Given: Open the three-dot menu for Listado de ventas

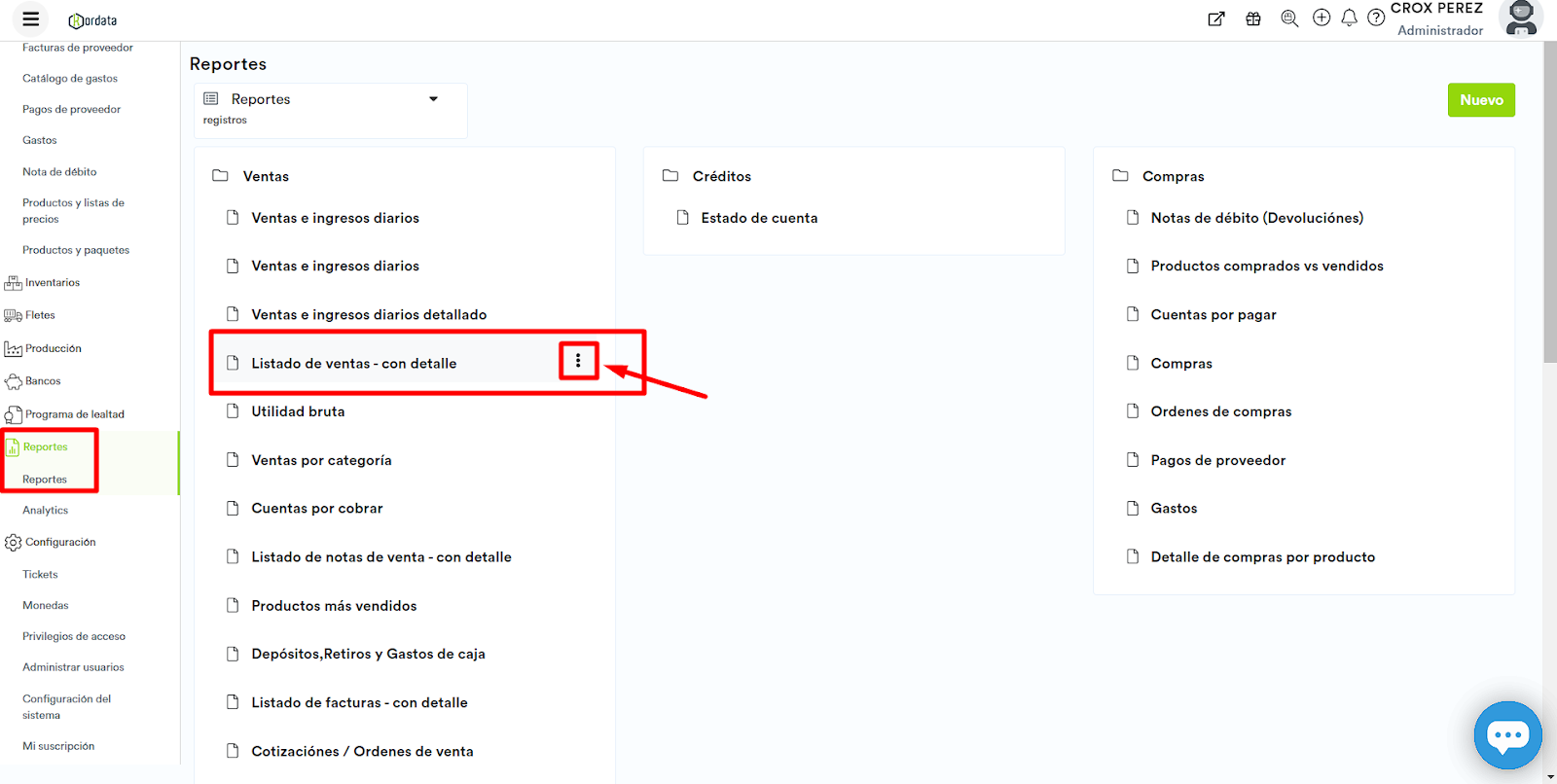Looking at the screenshot, I should click(578, 361).
